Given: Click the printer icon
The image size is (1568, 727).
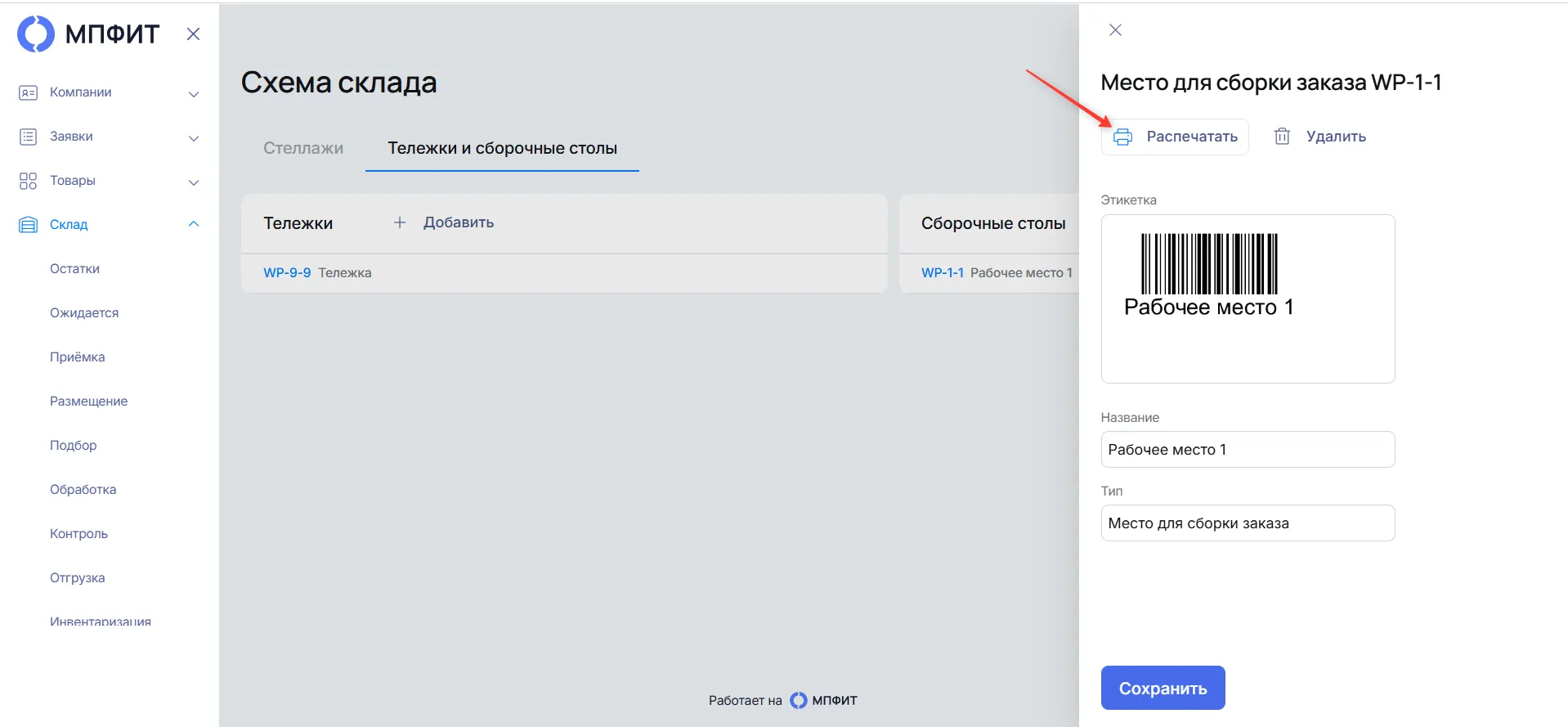Looking at the screenshot, I should 1123,137.
